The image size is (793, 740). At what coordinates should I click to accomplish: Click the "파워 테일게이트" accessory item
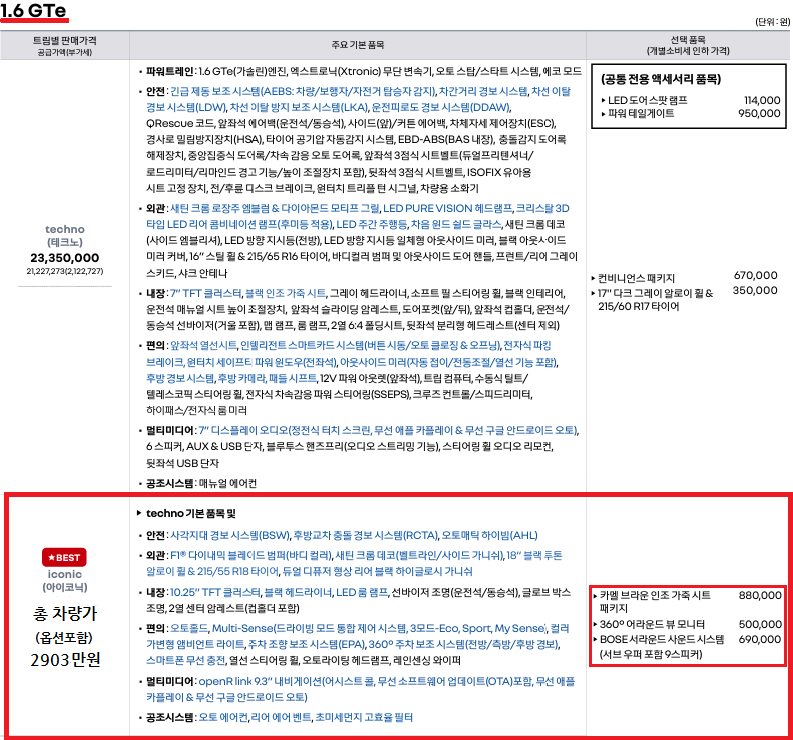pos(641,113)
